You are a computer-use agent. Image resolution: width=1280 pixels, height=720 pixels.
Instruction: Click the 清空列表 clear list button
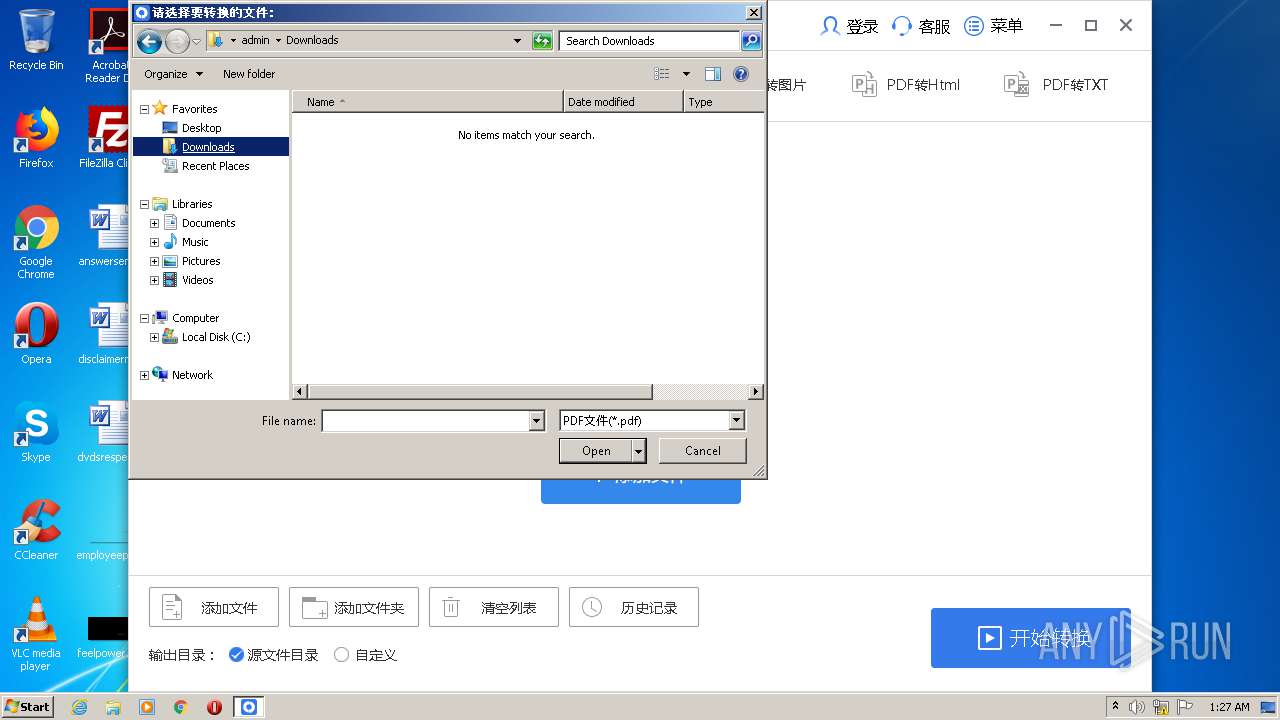[494, 607]
